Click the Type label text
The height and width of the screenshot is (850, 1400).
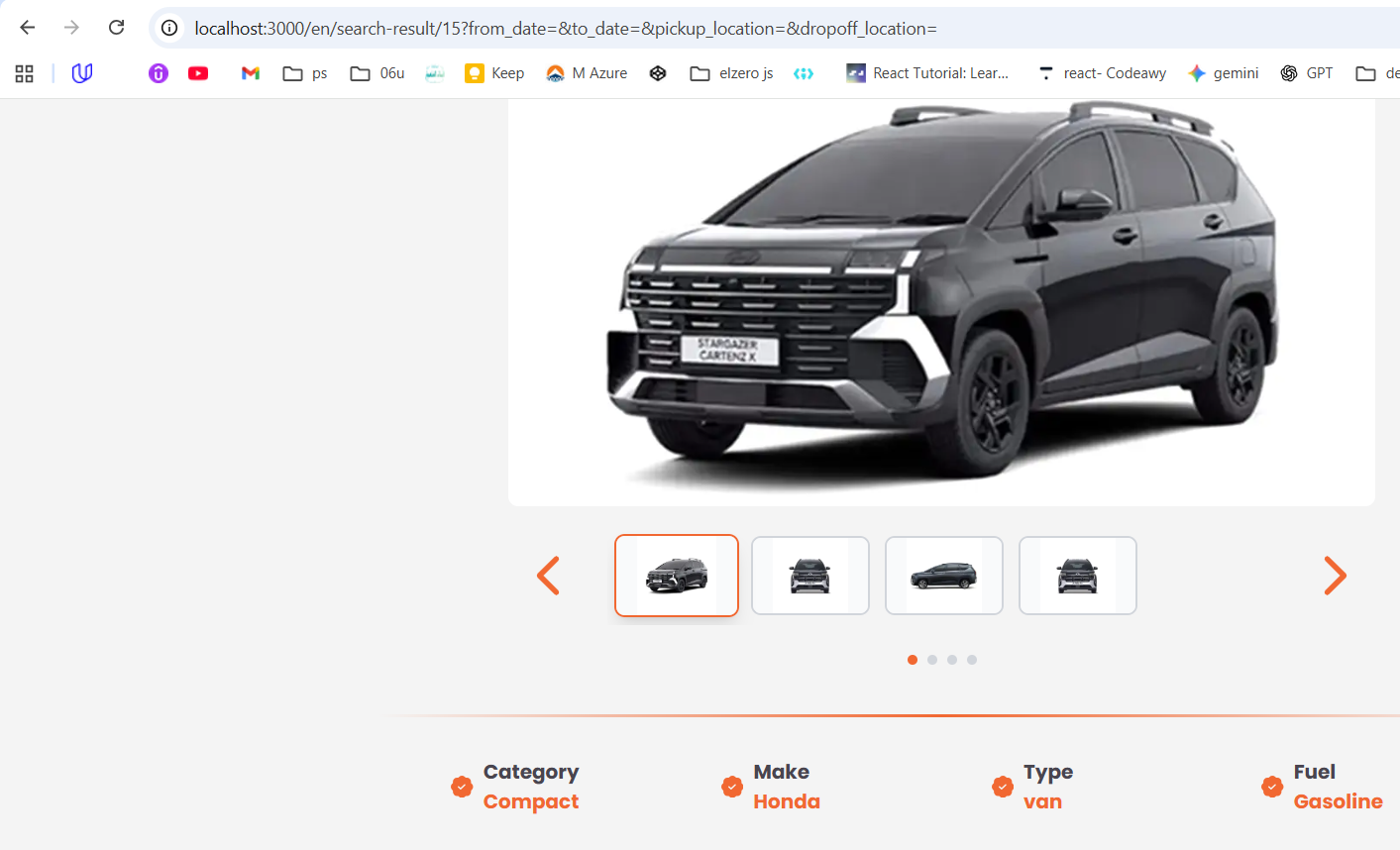1048,773
